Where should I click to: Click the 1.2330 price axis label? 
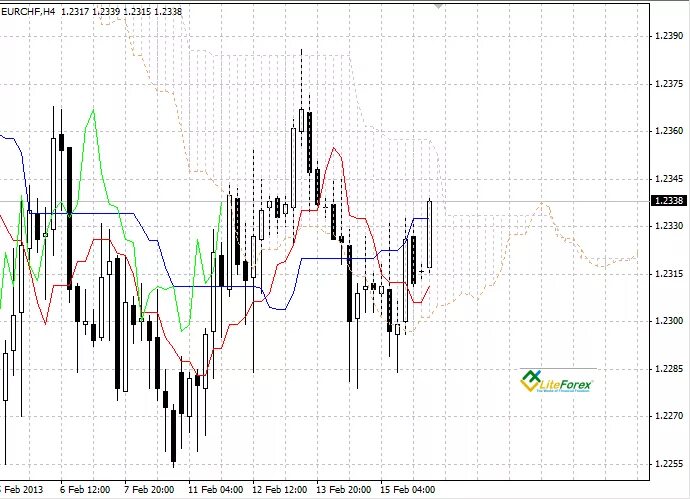tap(669, 226)
